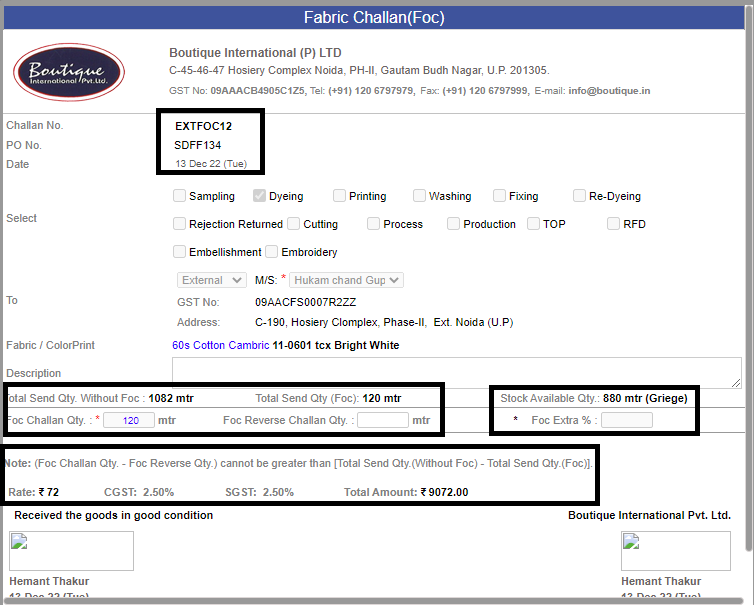754x605 pixels.
Task: Click the challan number EXTFOC12
Action: pos(203,126)
